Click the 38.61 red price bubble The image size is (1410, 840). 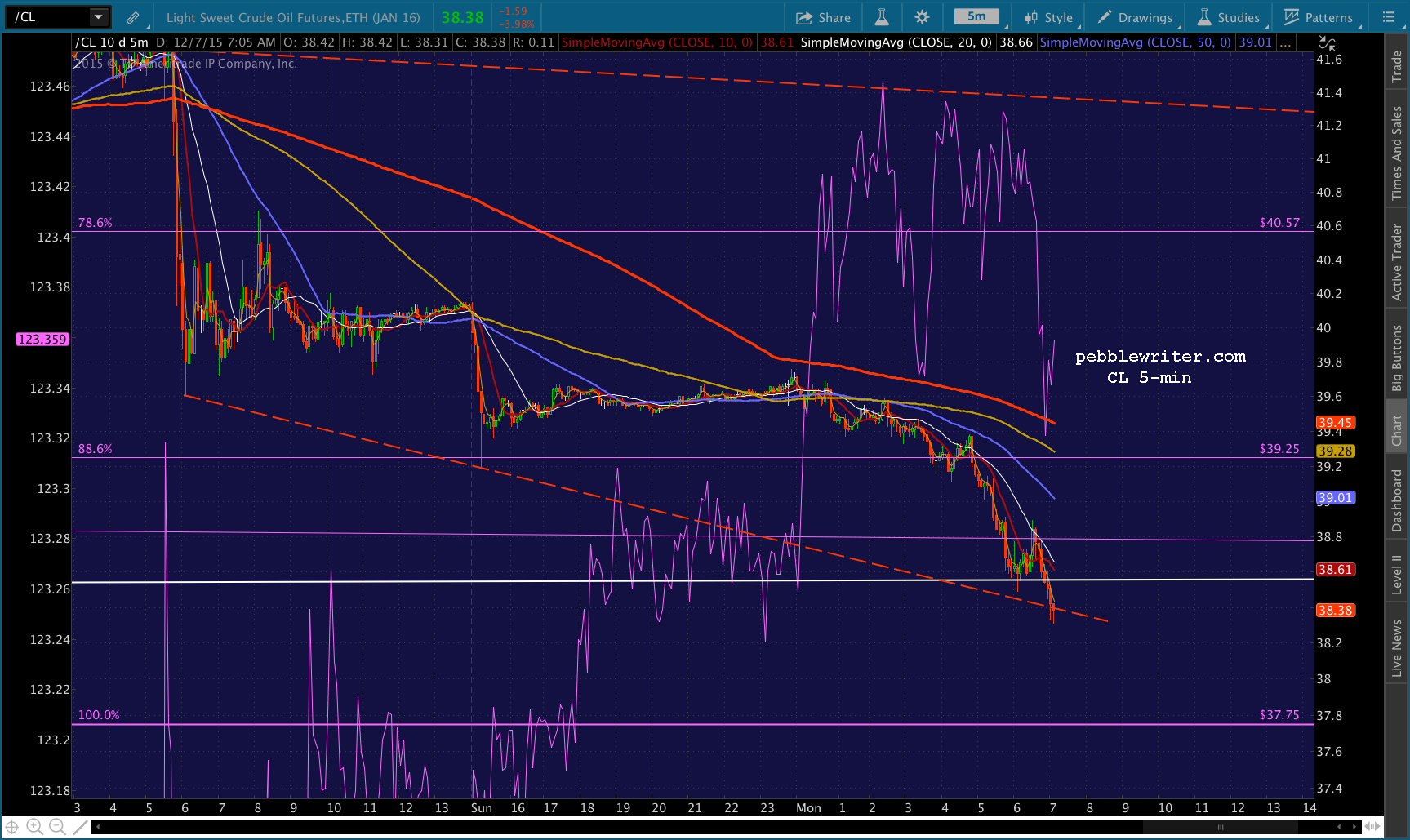(x=1336, y=570)
